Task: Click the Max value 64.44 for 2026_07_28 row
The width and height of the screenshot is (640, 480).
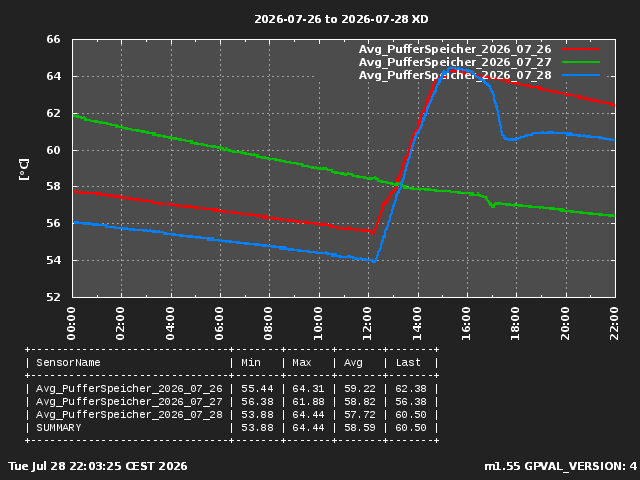Action: pos(308,415)
